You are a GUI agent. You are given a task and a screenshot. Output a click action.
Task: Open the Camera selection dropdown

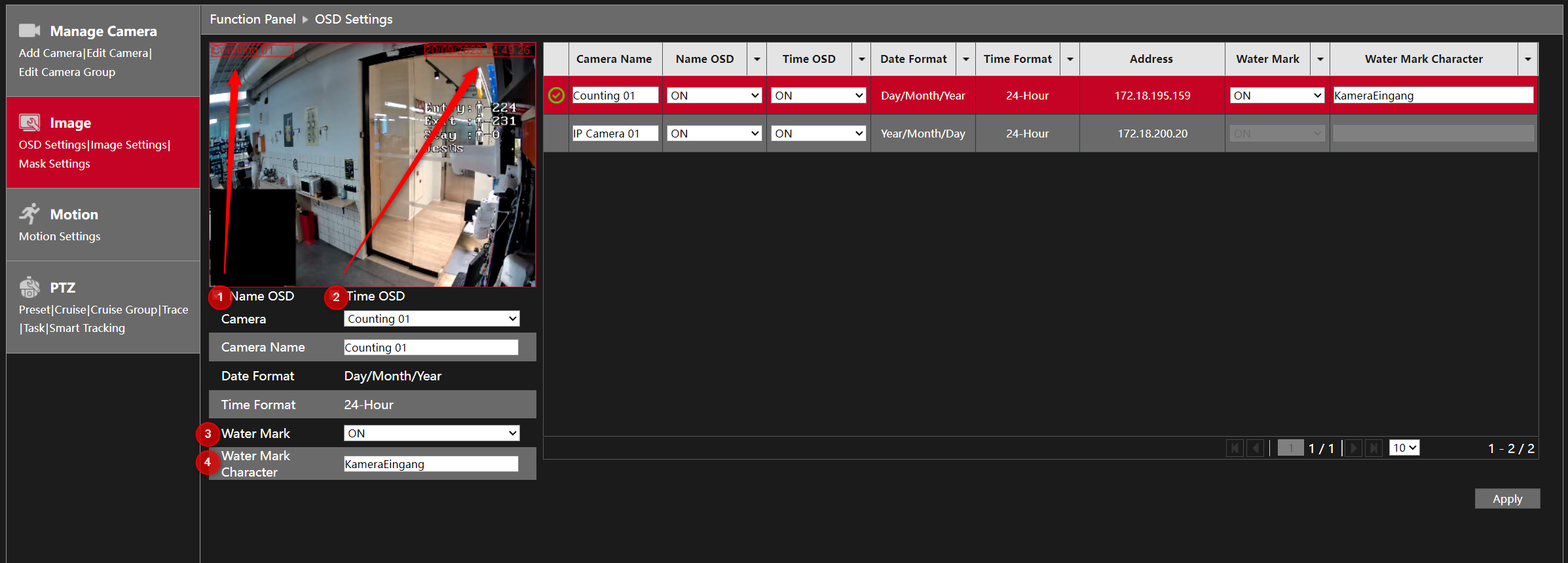[432, 319]
